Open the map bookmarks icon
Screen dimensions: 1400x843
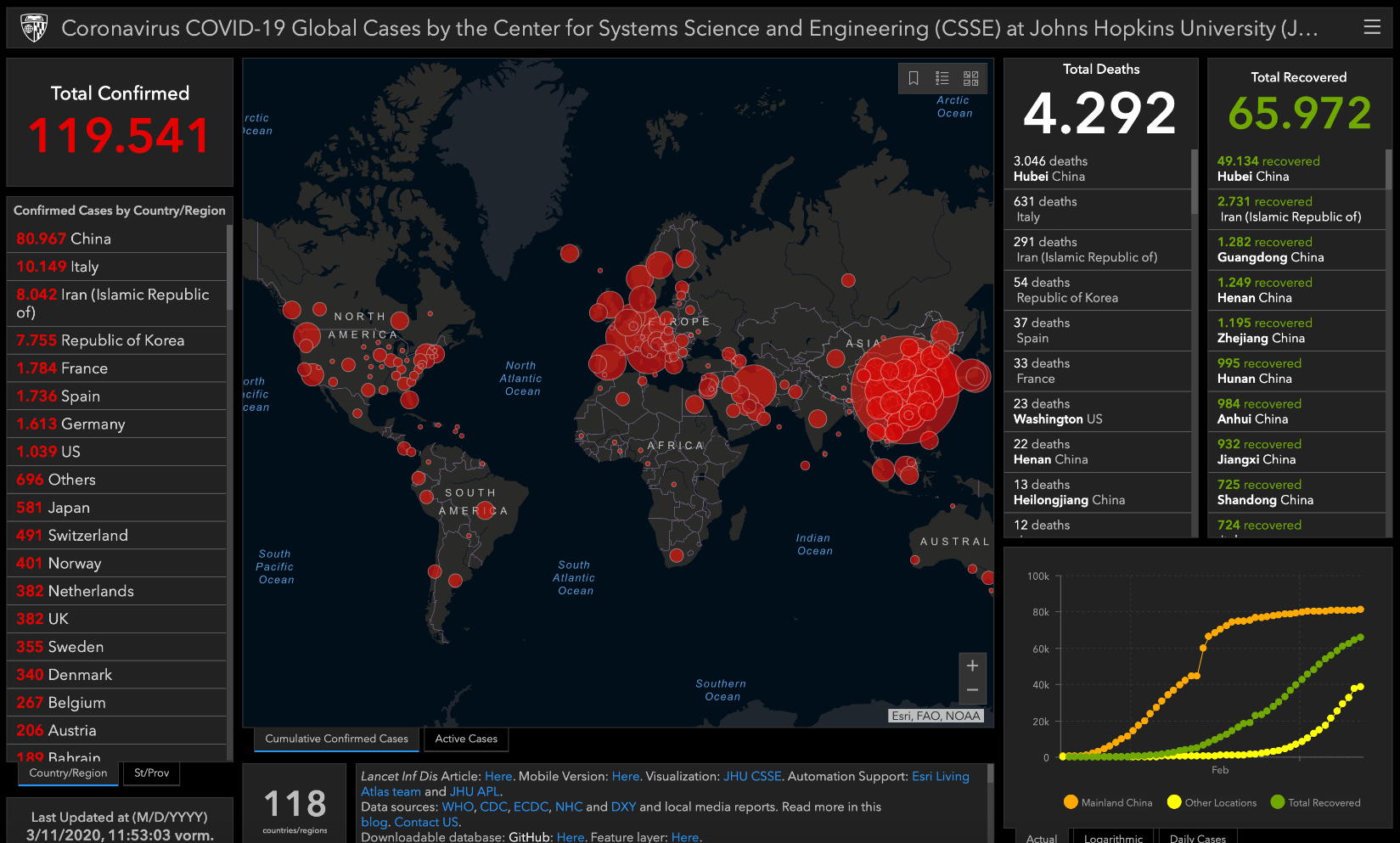(x=914, y=78)
